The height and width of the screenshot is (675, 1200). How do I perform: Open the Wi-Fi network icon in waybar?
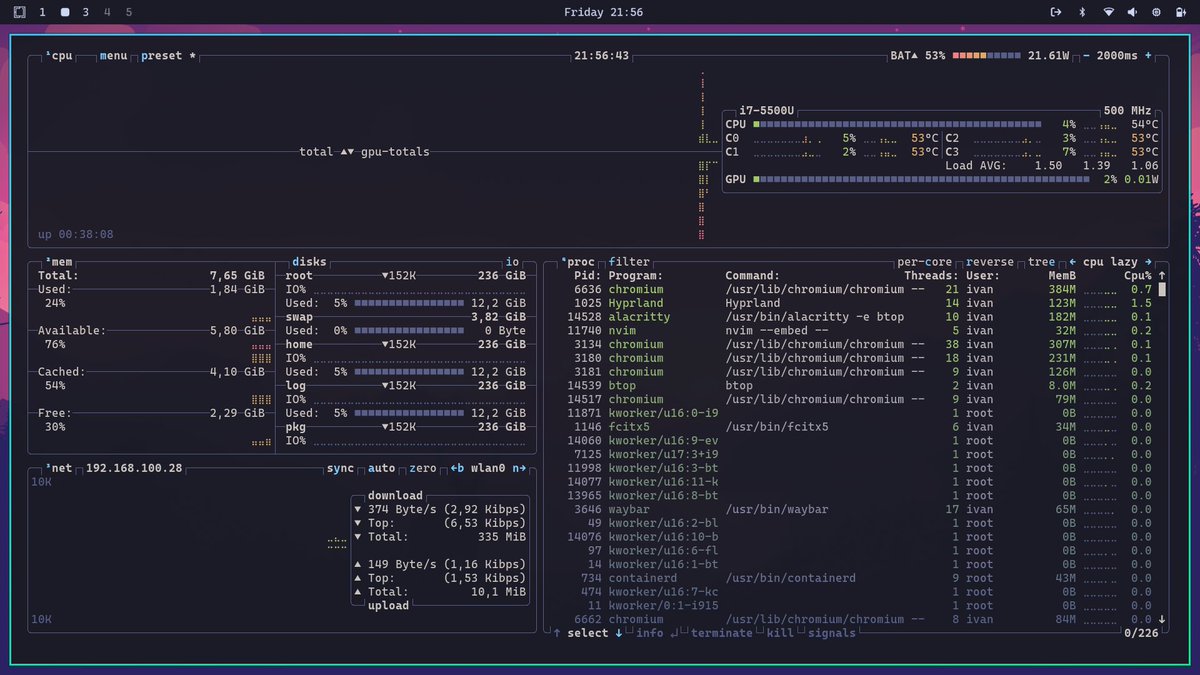pos(1108,12)
